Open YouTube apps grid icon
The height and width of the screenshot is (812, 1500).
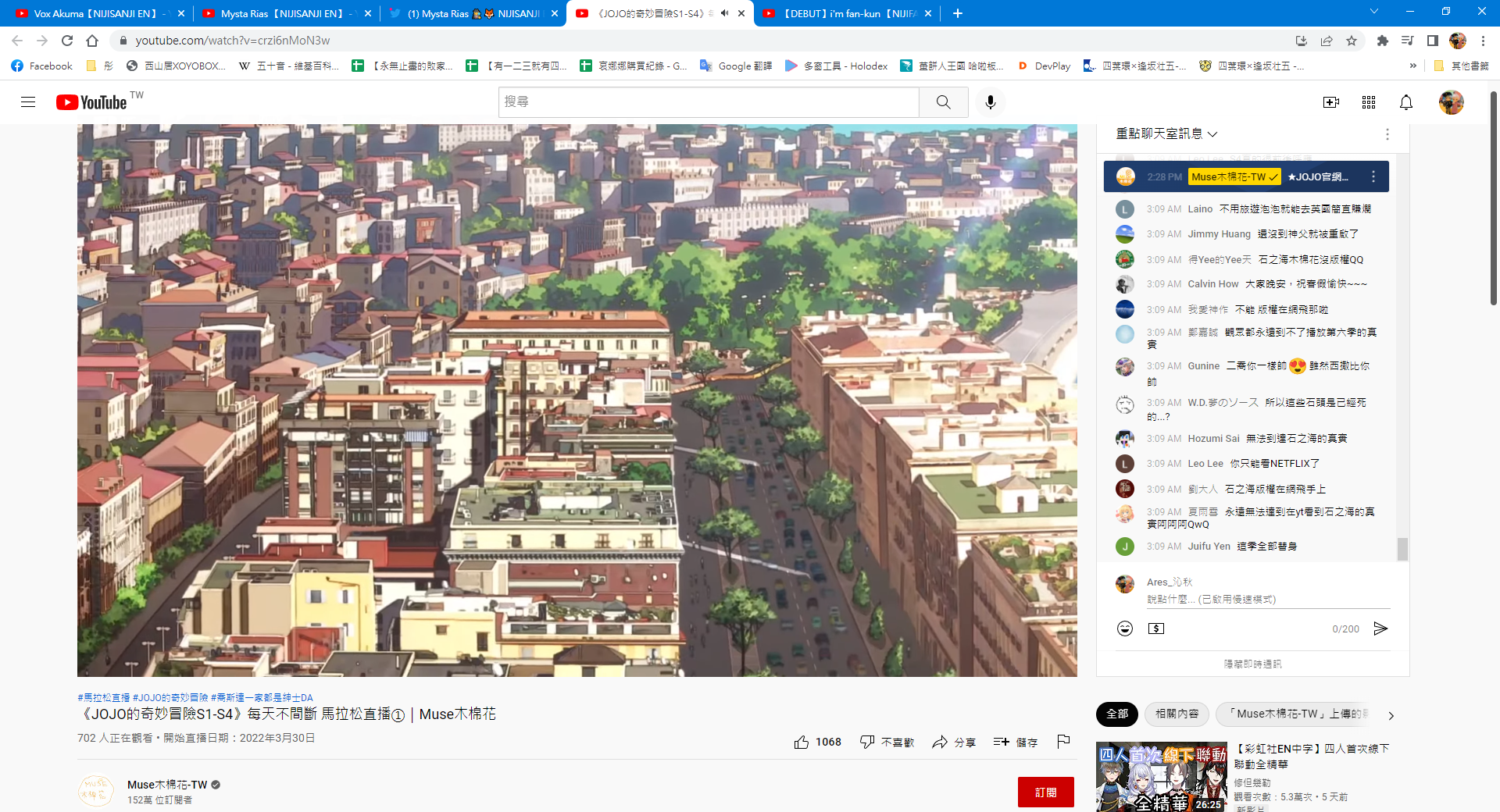coord(1369,102)
